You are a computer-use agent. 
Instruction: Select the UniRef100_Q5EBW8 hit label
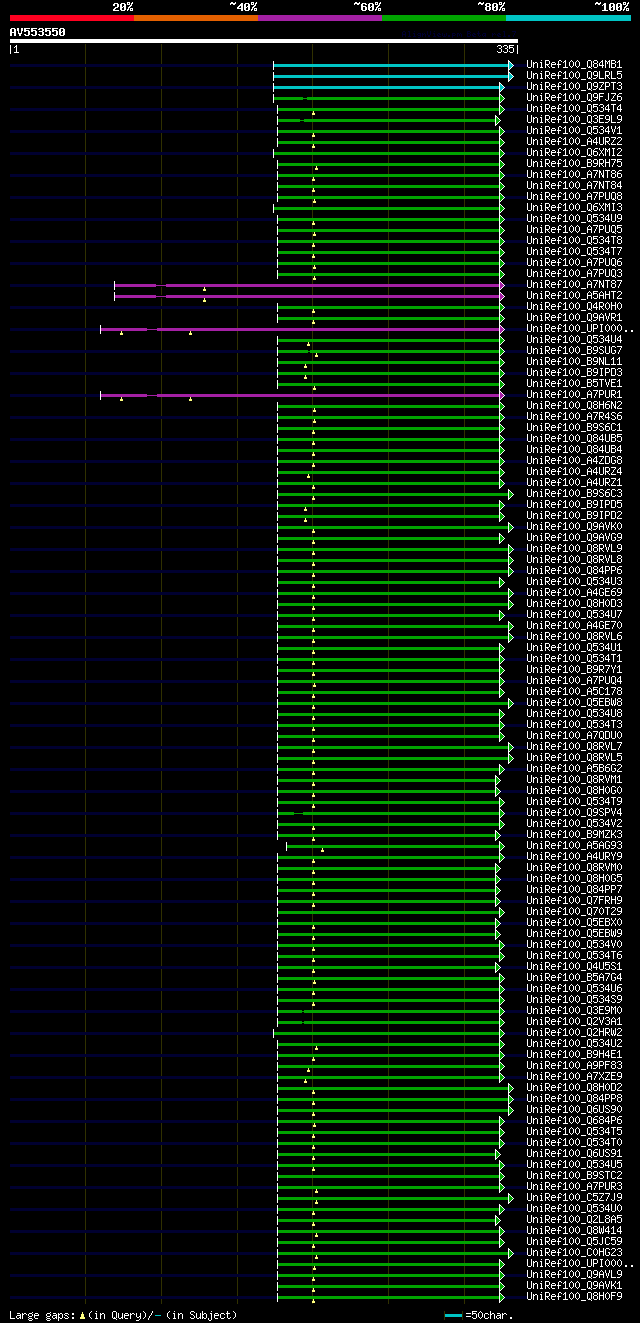(x=574, y=703)
